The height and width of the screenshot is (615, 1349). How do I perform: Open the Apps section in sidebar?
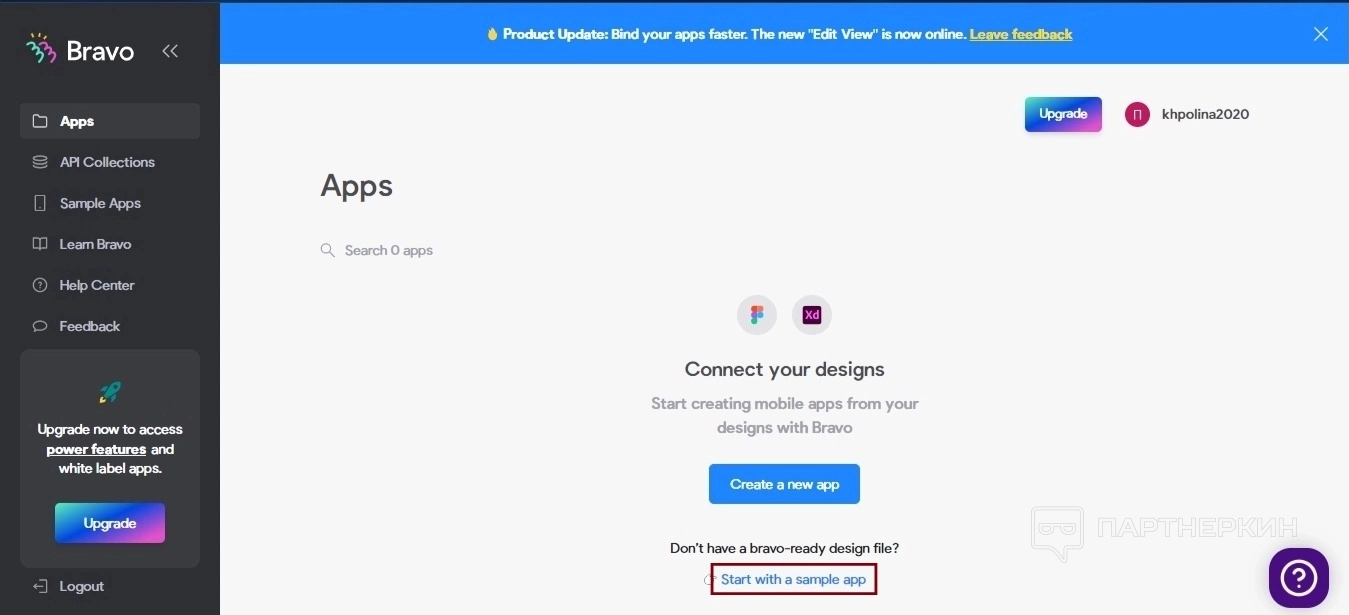[x=110, y=121]
